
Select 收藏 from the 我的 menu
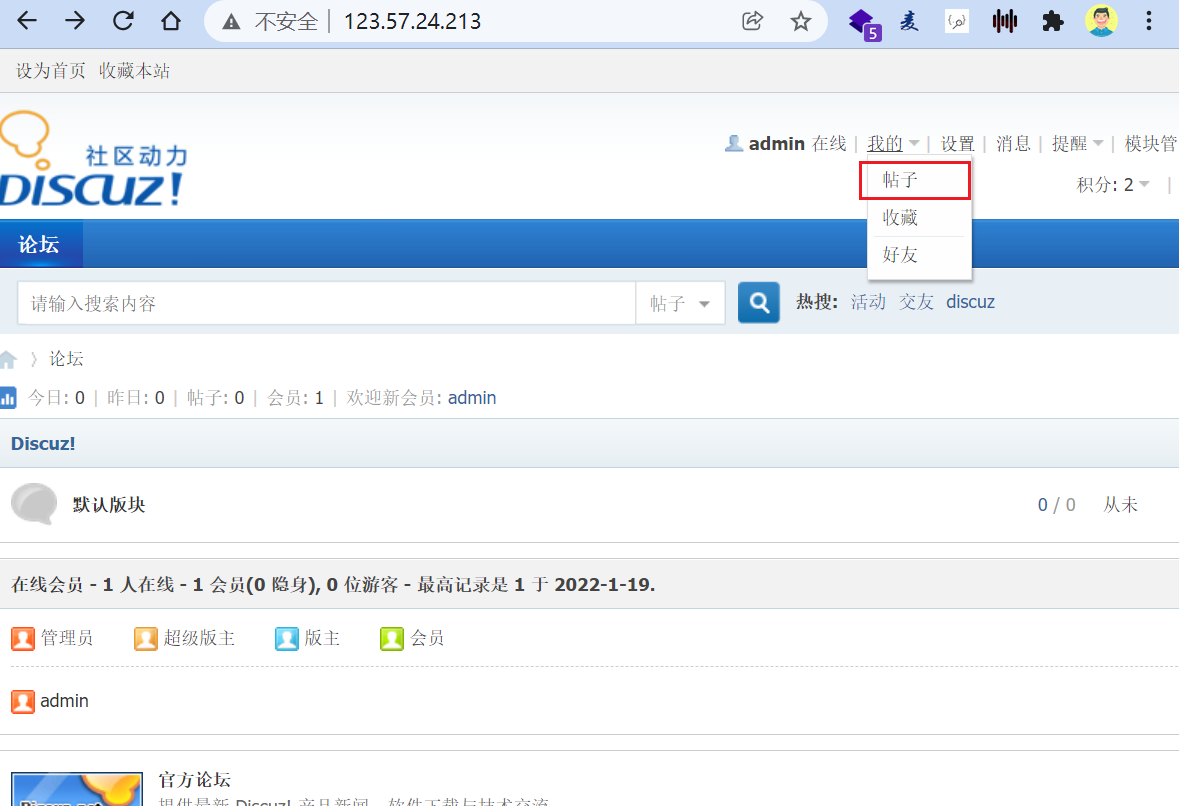[x=900, y=217]
